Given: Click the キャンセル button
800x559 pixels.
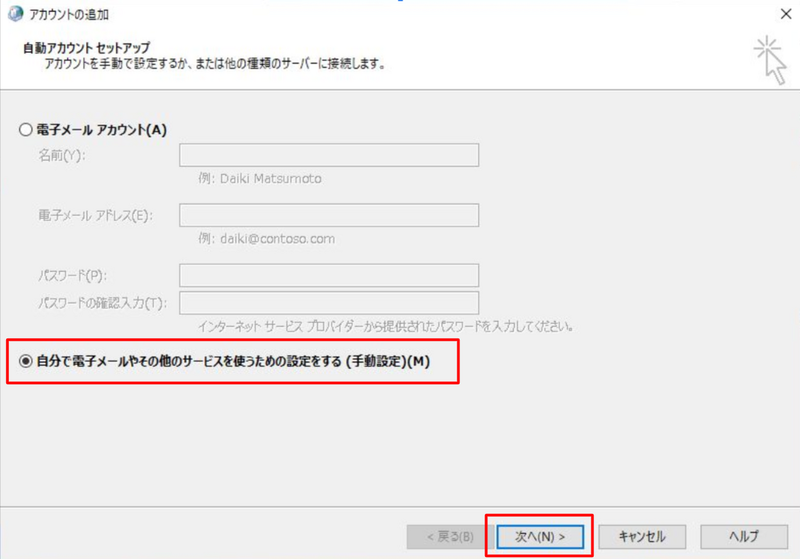Looking at the screenshot, I should (642, 537).
